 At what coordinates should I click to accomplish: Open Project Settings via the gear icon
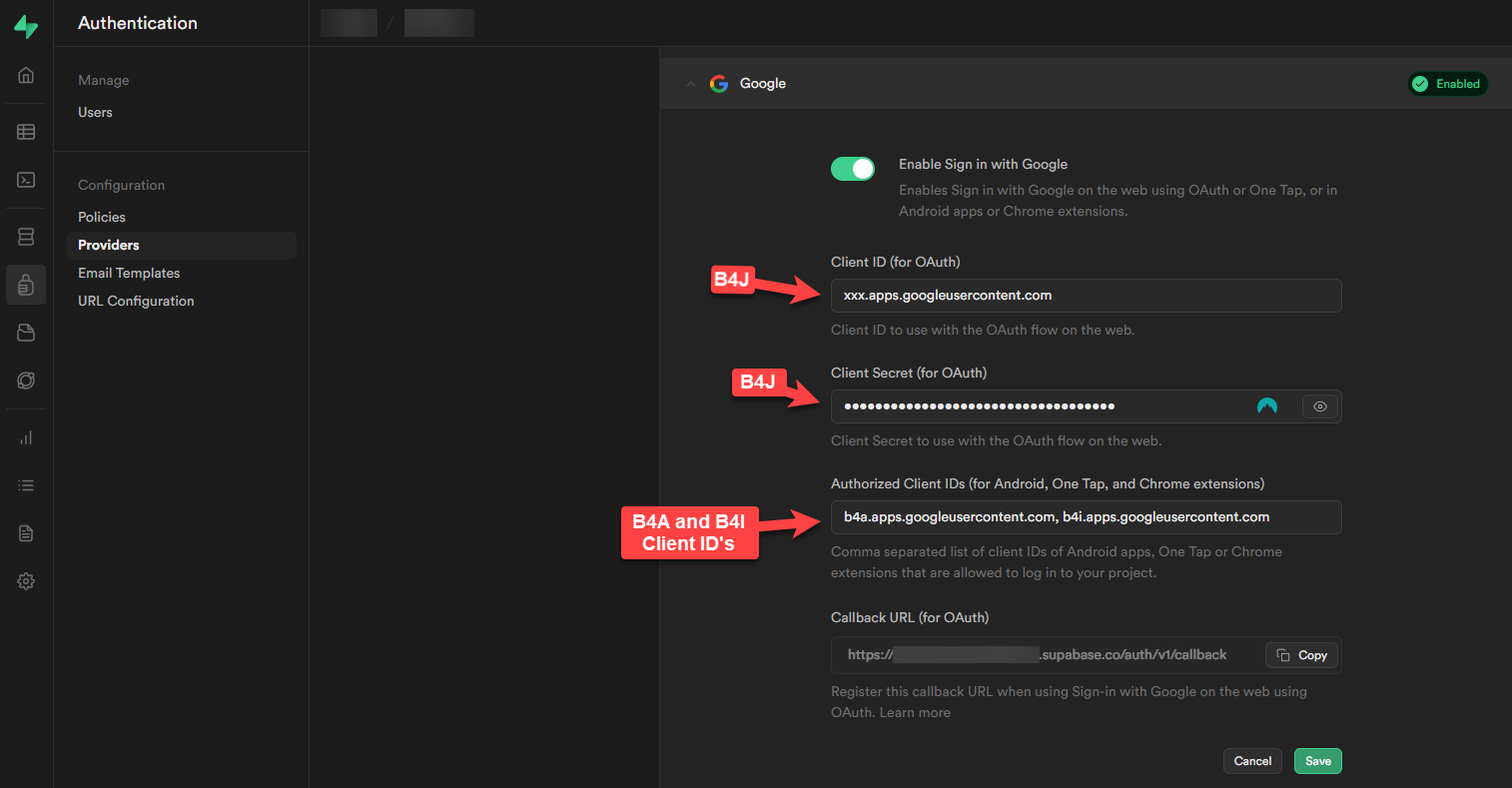coord(25,580)
